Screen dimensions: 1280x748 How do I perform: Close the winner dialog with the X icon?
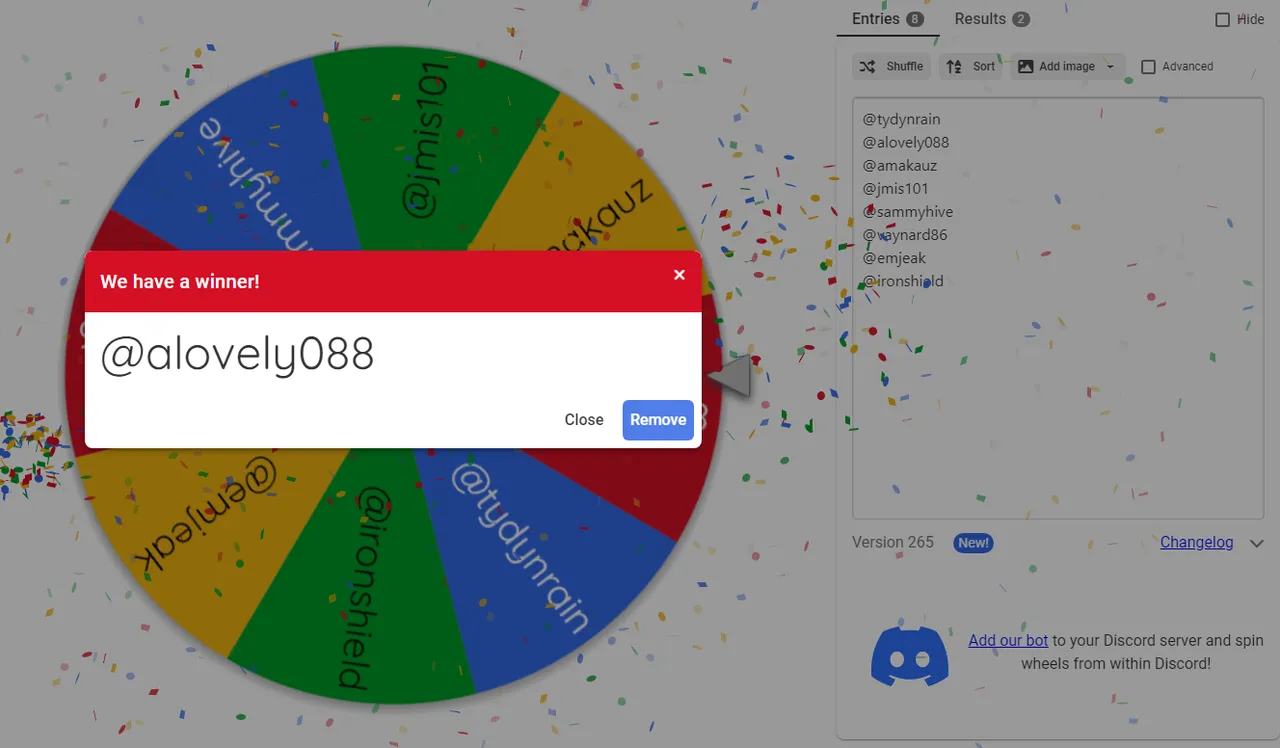[679, 275]
